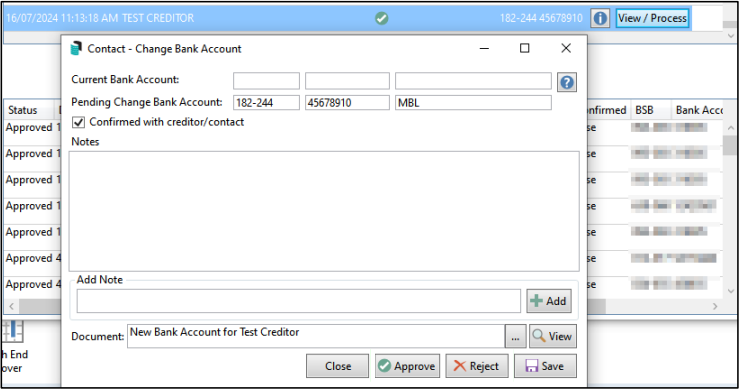Screen dimensions: 740x390
Task: Browse for document with ellipsis button
Action: click(x=515, y=337)
